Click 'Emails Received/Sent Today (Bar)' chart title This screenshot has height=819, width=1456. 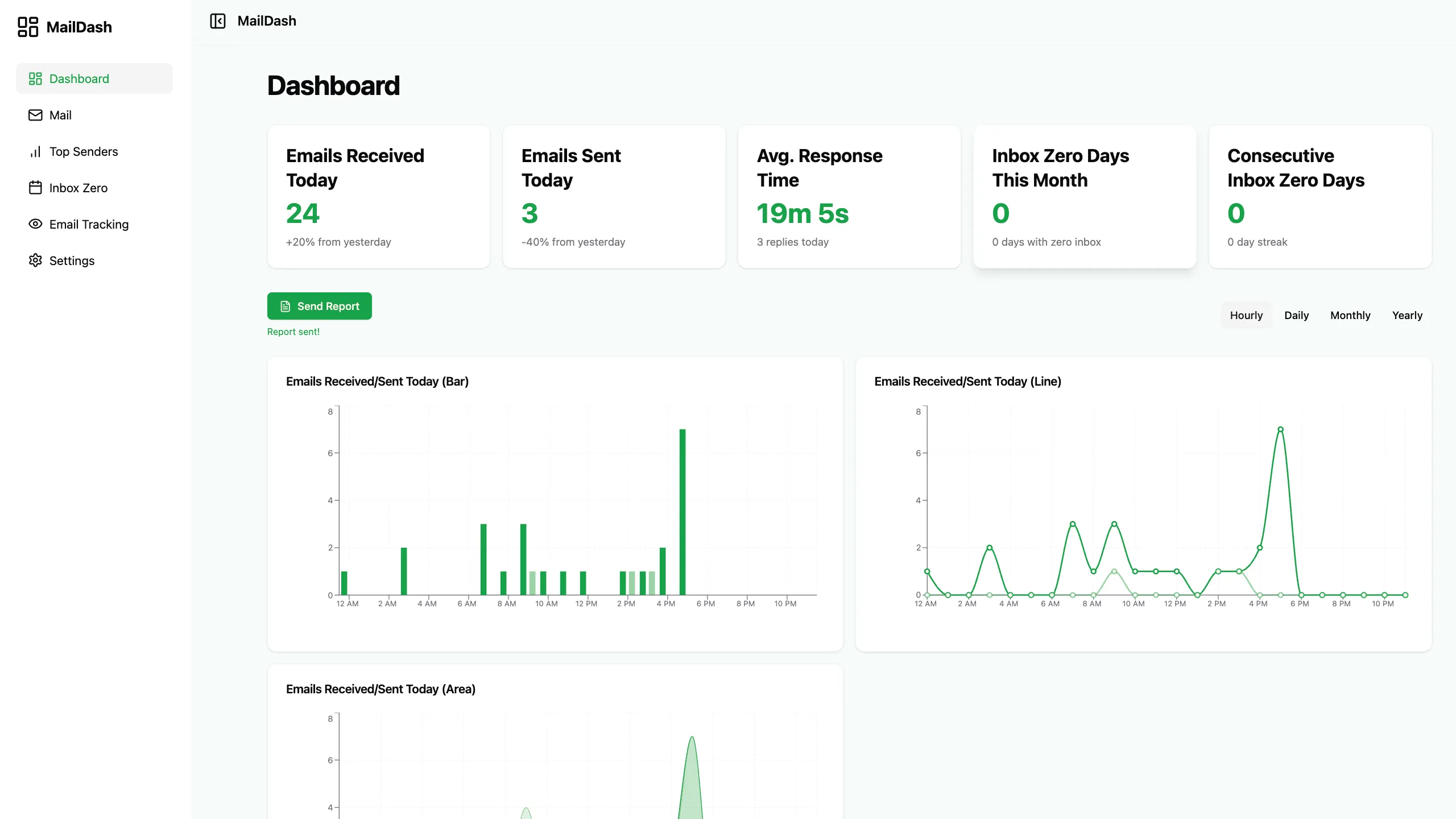point(377,381)
